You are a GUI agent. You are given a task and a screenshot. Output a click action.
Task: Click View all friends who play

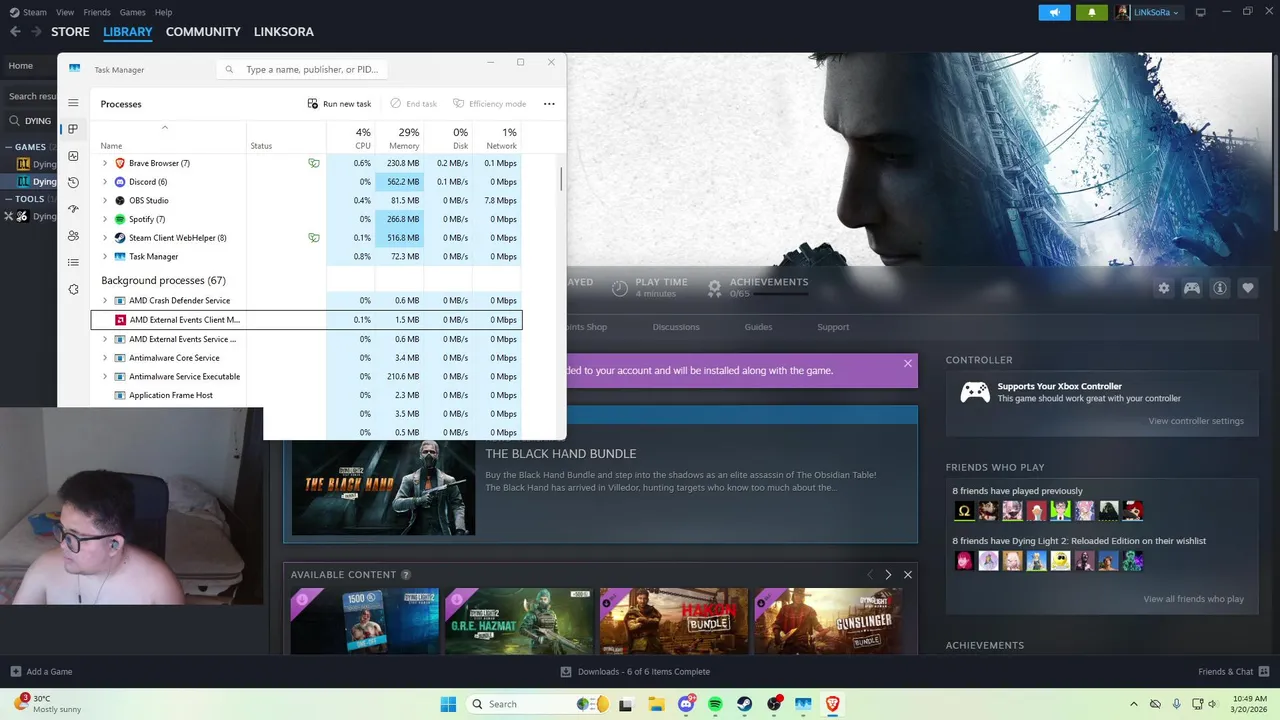click(x=1193, y=599)
